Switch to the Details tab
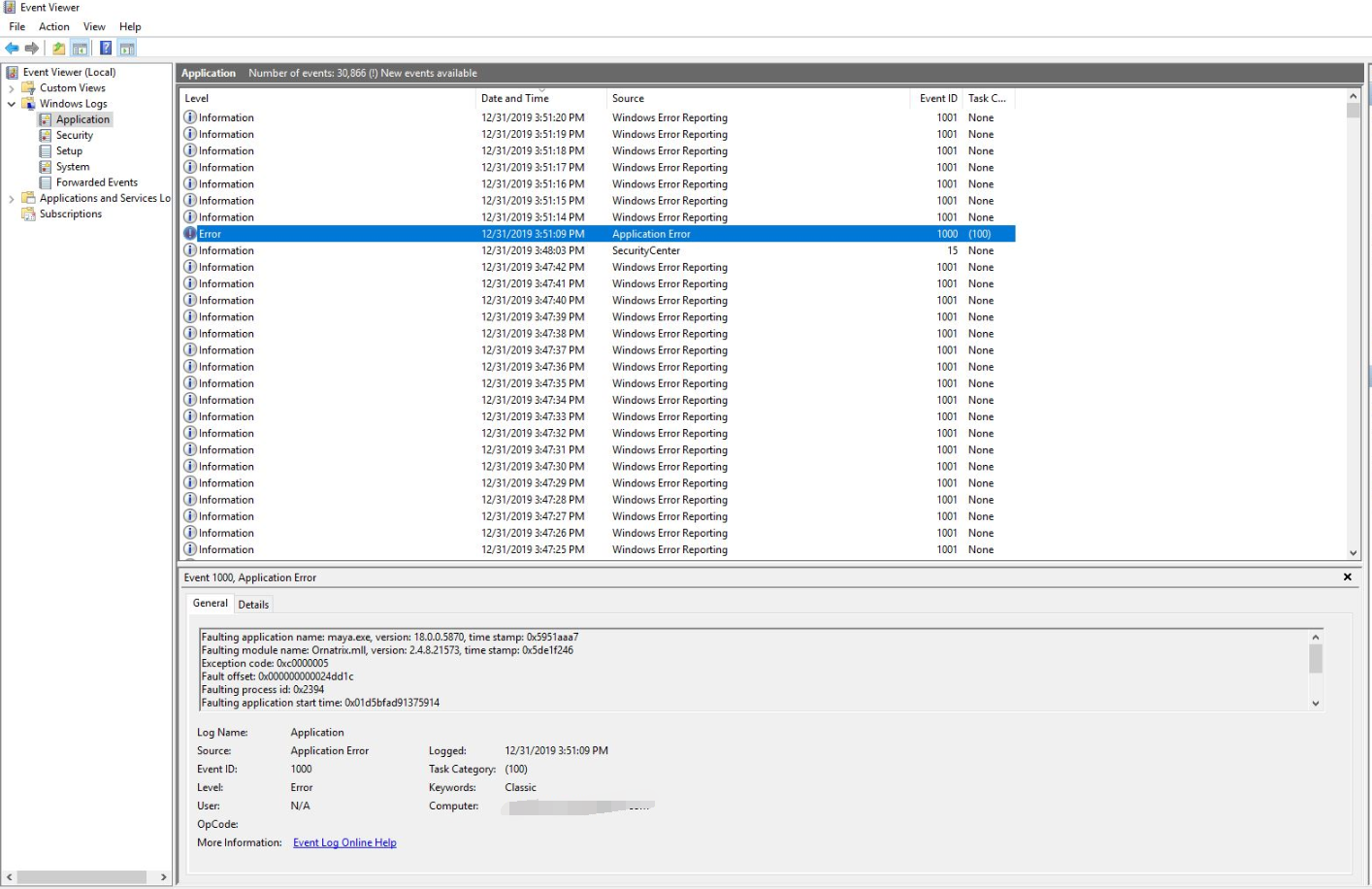Viewport: 1372px width, 889px height. (x=253, y=605)
